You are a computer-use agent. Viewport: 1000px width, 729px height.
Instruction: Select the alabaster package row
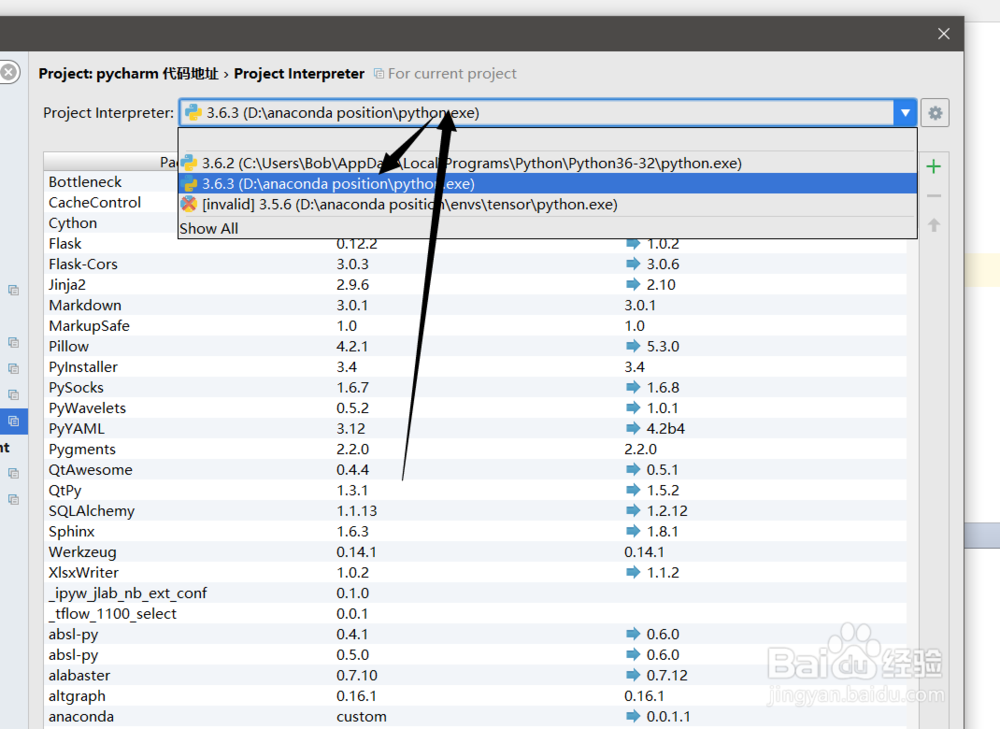pyautogui.click(x=475, y=675)
